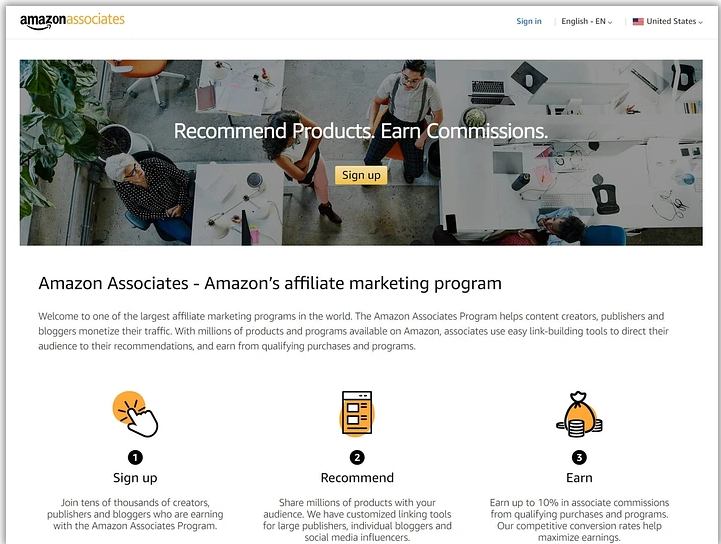Image resolution: width=721 pixels, height=544 pixels.
Task: Click the Sign in link
Action: coord(529,21)
